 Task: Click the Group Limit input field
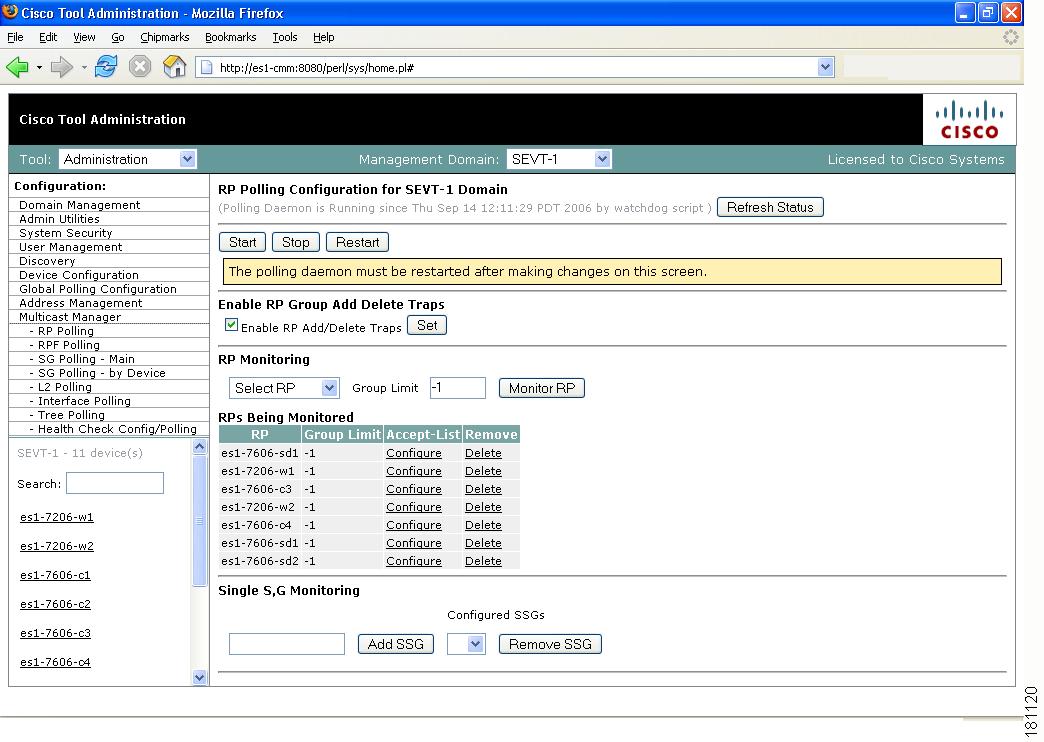[x=457, y=388]
